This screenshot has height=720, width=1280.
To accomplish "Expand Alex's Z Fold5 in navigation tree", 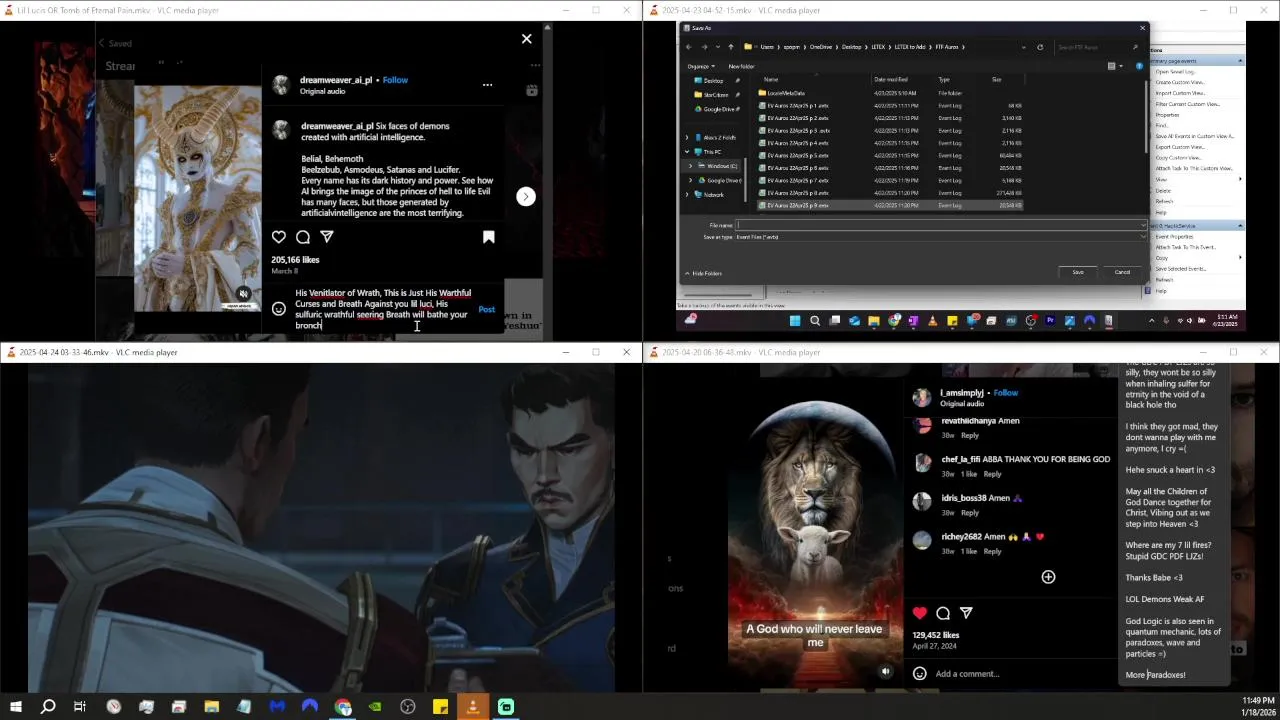I will point(687,137).
